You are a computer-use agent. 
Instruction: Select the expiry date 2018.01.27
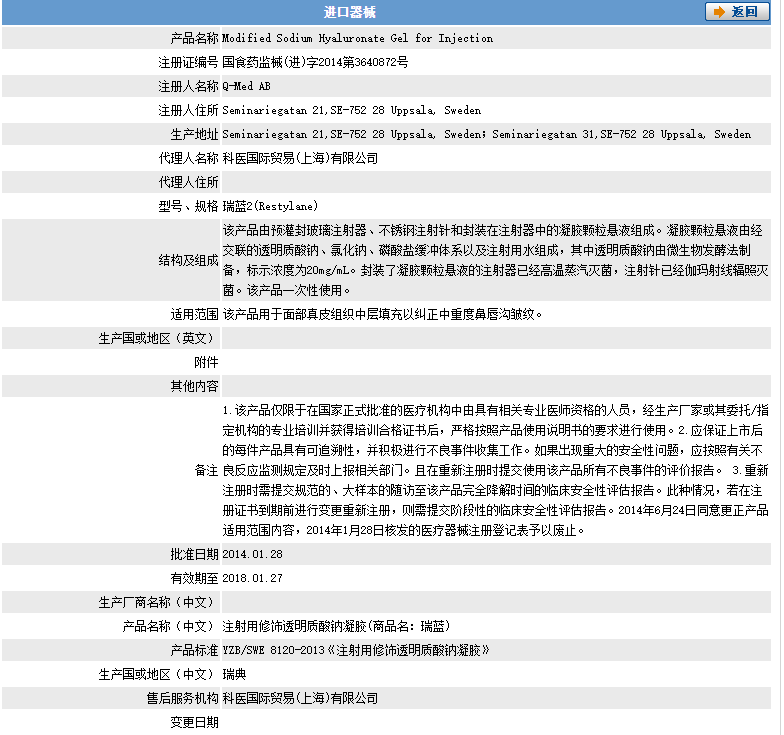(252, 578)
